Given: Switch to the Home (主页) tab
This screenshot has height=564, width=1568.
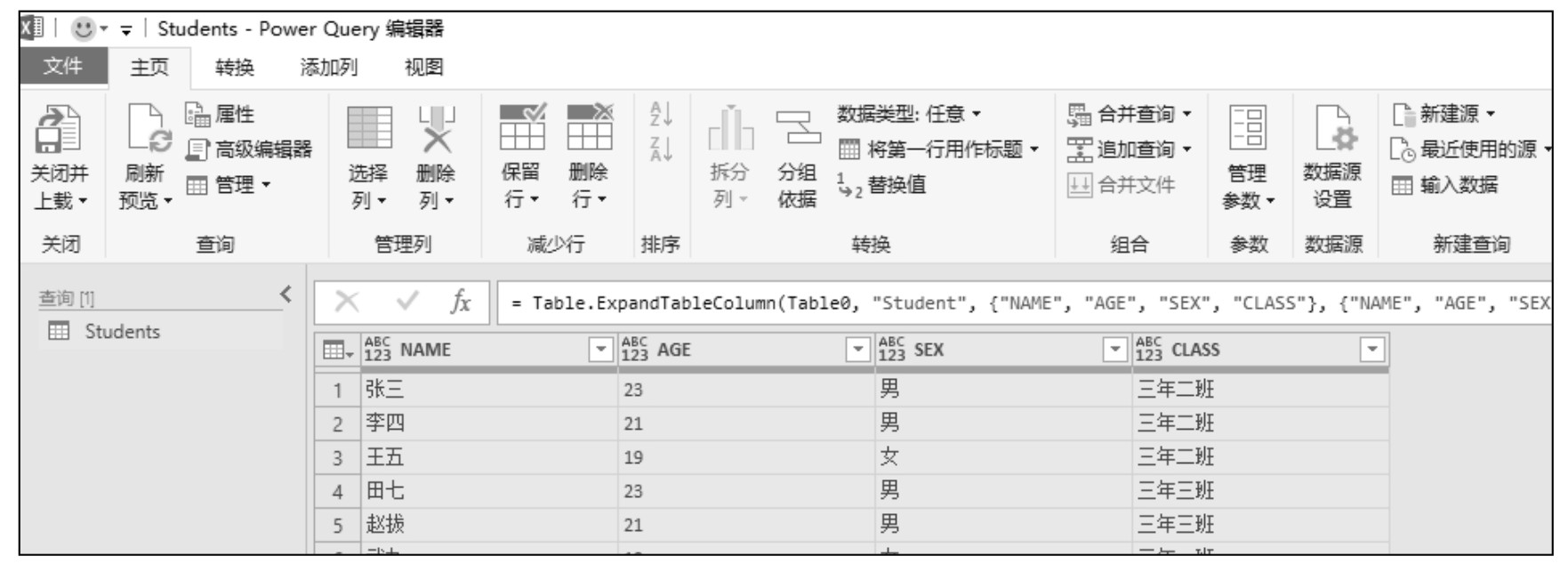Looking at the screenshot, I should tap(149, 68).
